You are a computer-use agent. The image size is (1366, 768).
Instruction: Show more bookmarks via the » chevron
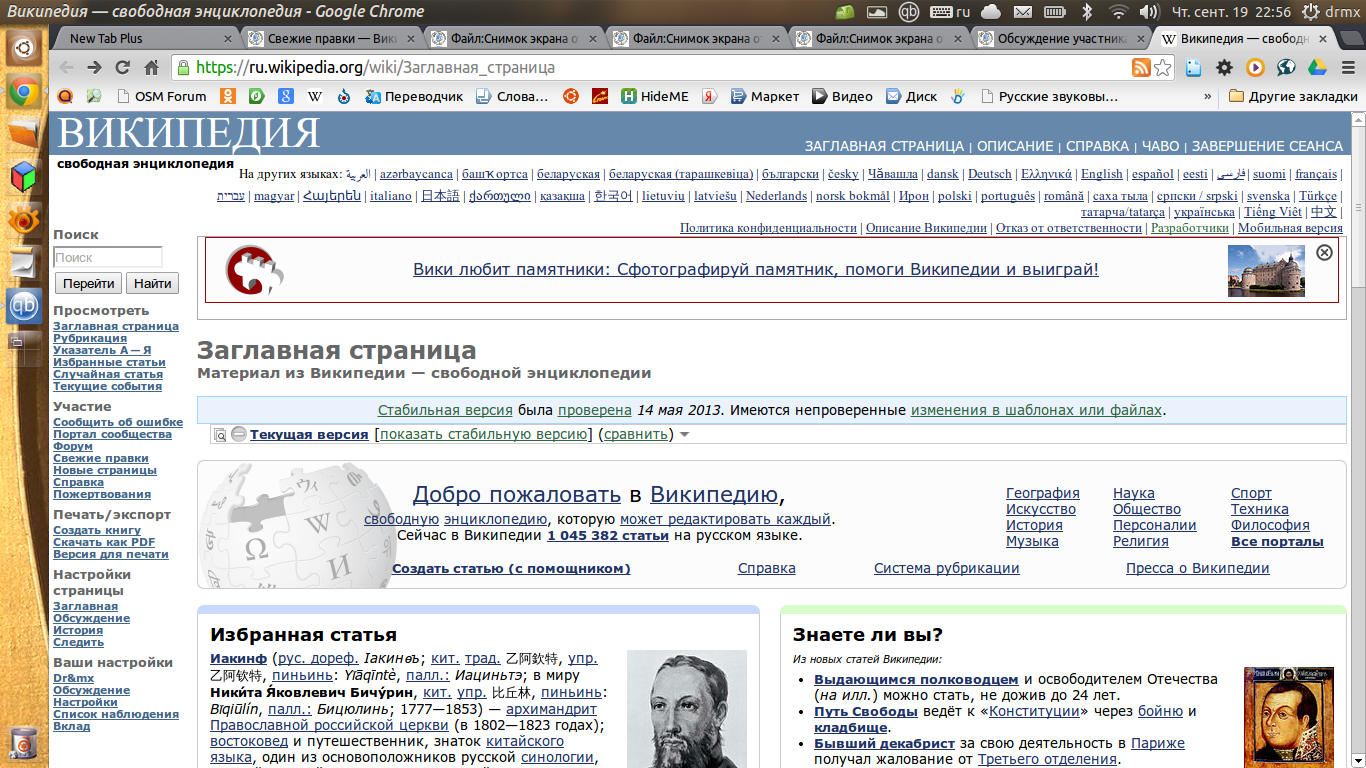(1207, 97)
